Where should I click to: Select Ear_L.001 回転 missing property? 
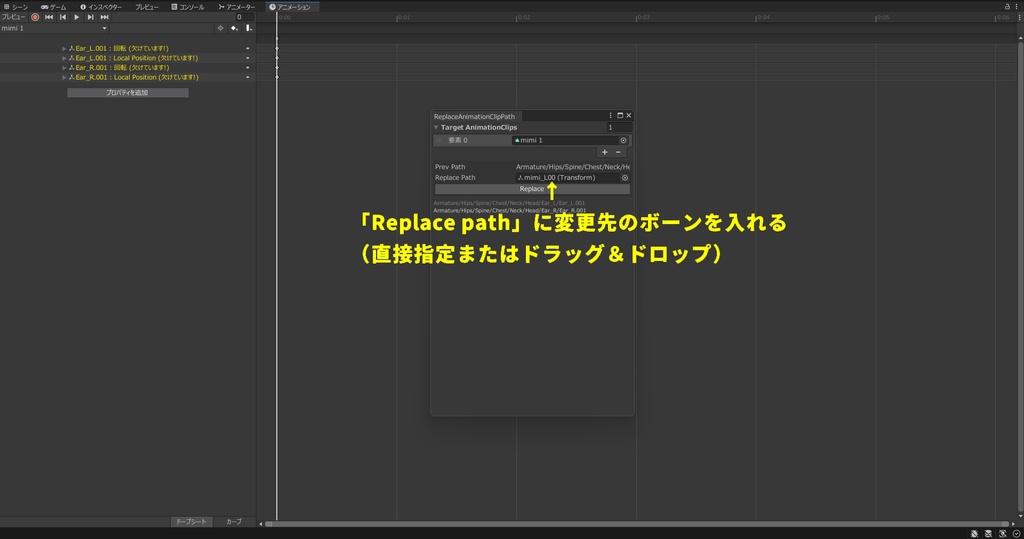point(122,48)
